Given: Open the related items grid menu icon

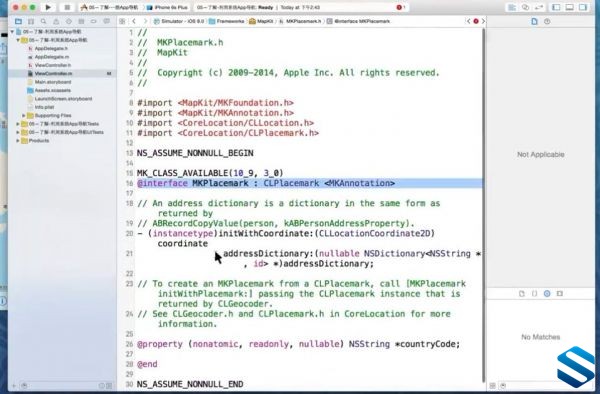Looking at the screenshot, I should [x=122, y=21].
